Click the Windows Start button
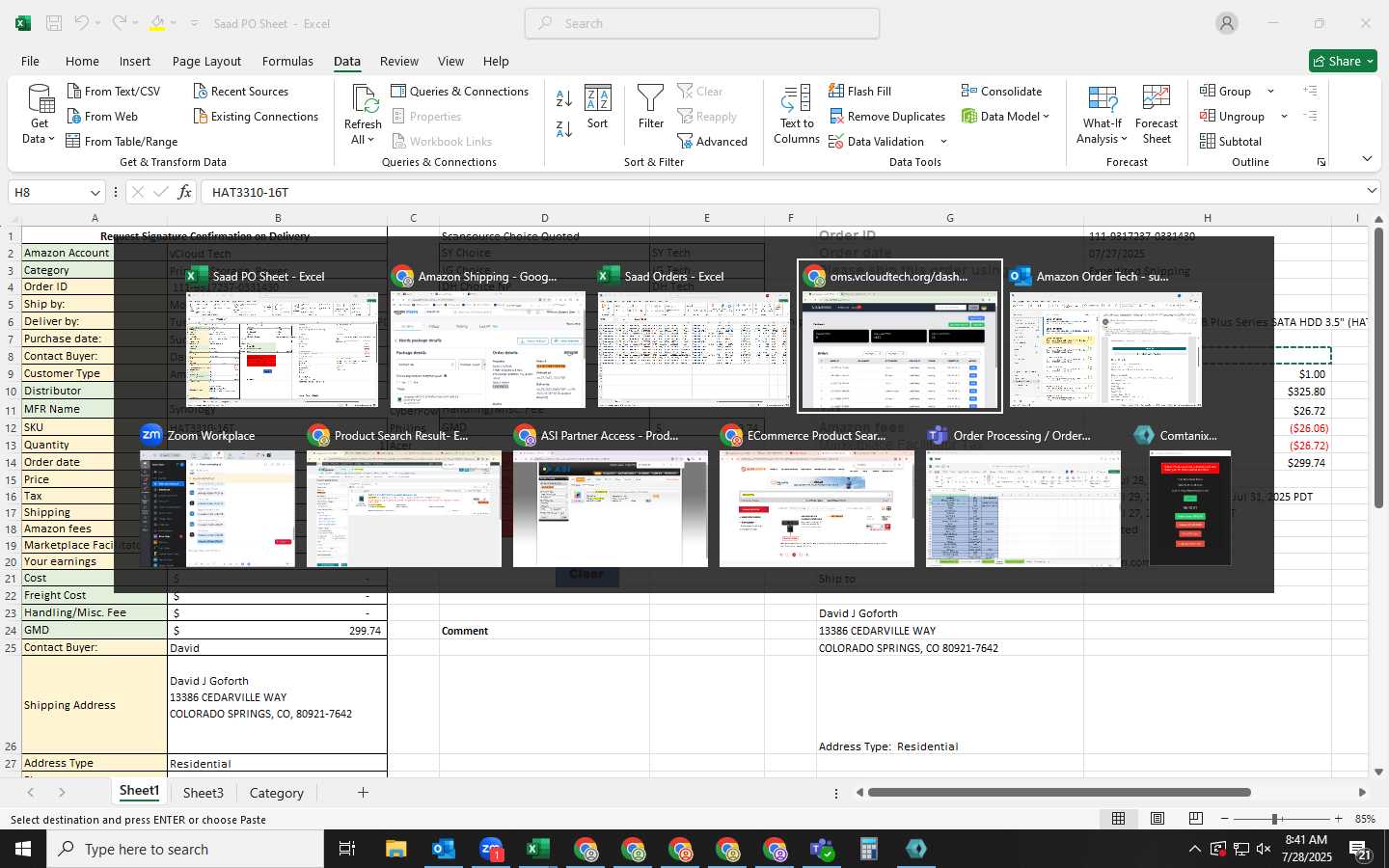The height and width of the screenshot is (868, 1389). 23,849
